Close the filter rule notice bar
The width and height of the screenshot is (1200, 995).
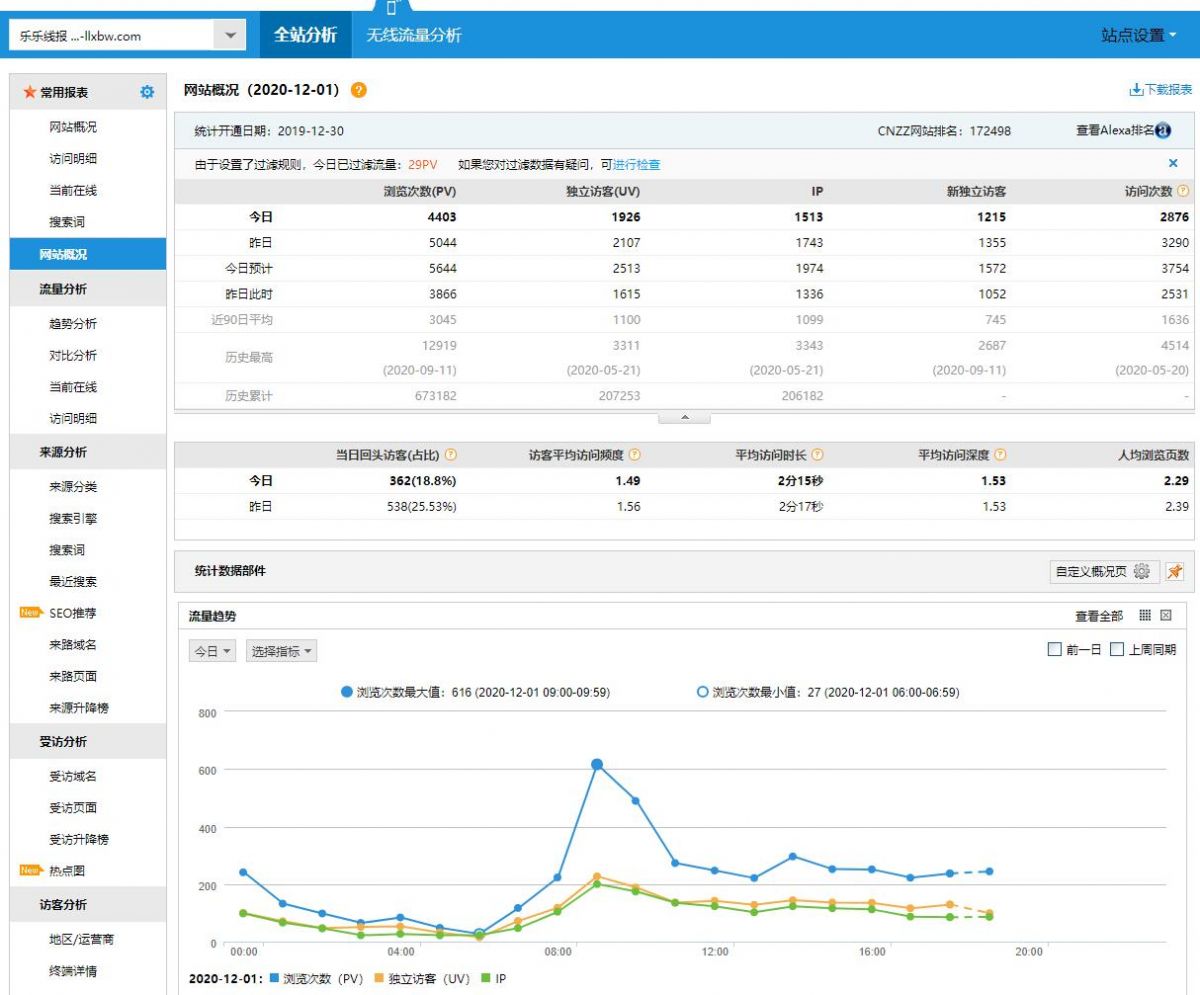[x=1173, y=164]
